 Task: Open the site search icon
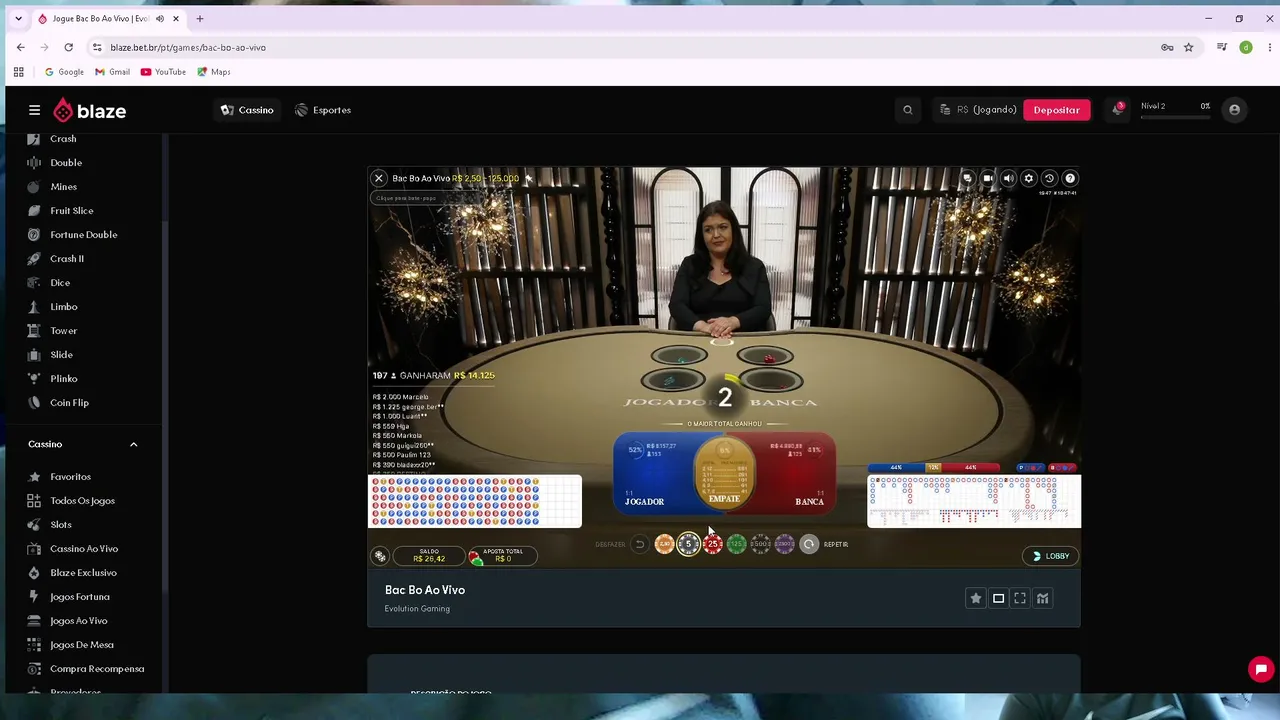click(908, 110)
